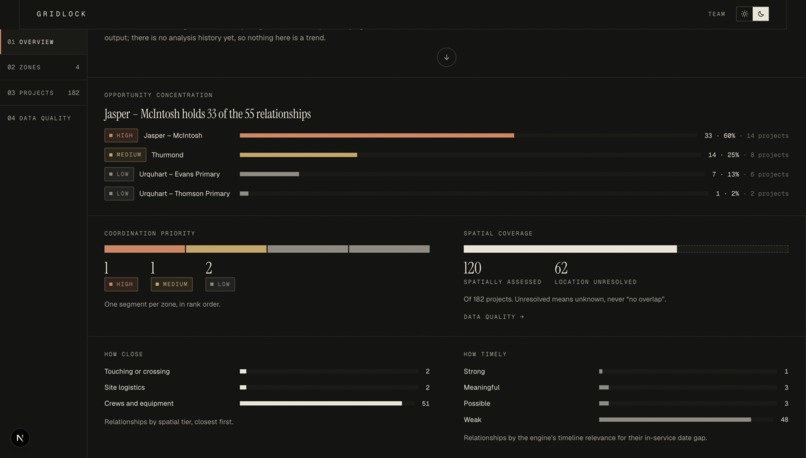Click the Strong timeliness row
Viewport: 806px width, 458px height.
point(626,371)
